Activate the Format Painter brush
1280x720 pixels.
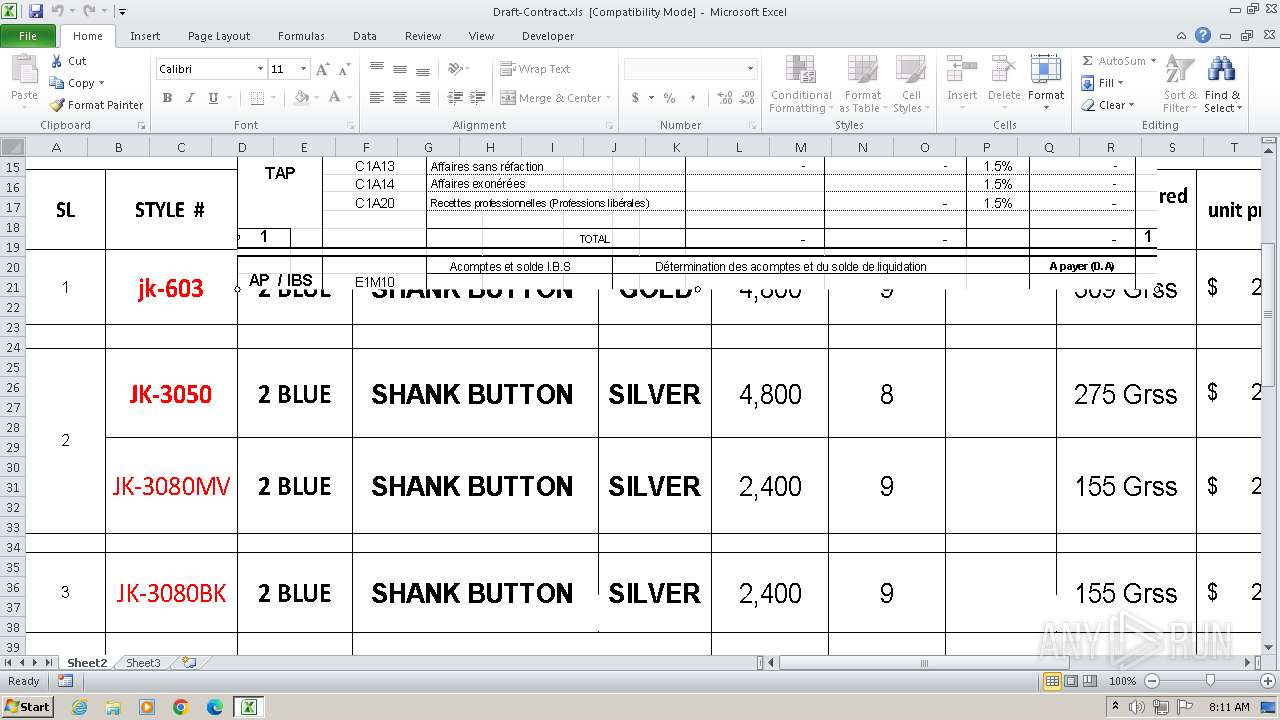pyautogui.click(x=96, y=105)
